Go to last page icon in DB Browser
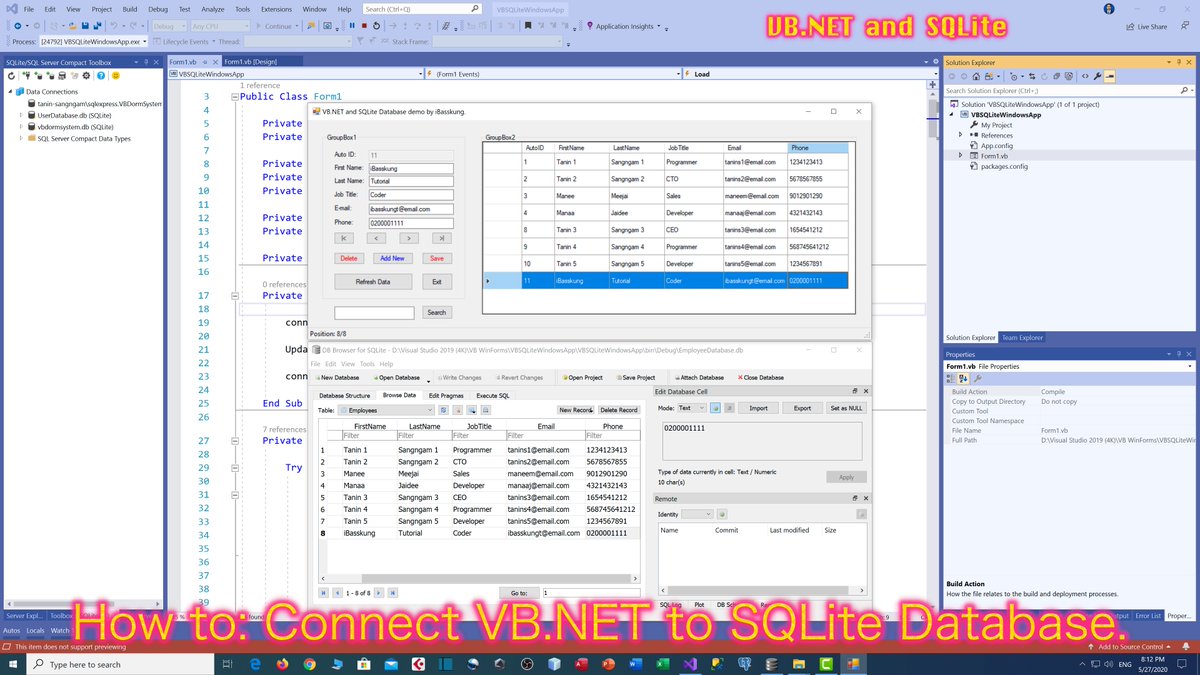The image size is (1200, 675). click(x=393, y=592)
